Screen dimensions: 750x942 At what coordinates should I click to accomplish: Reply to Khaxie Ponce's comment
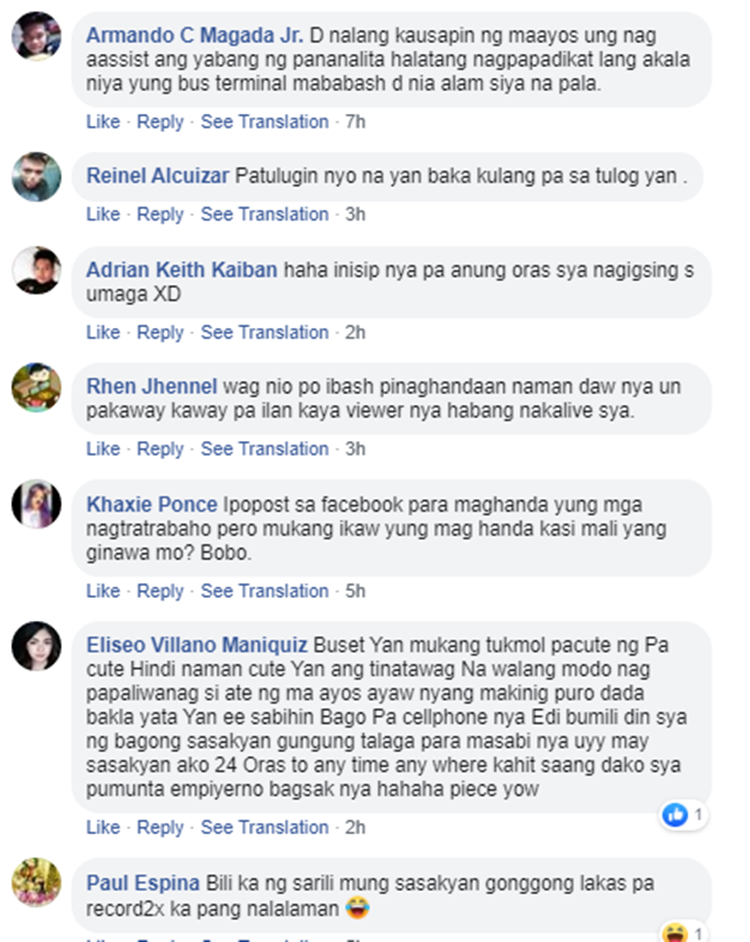coord(160,591)
